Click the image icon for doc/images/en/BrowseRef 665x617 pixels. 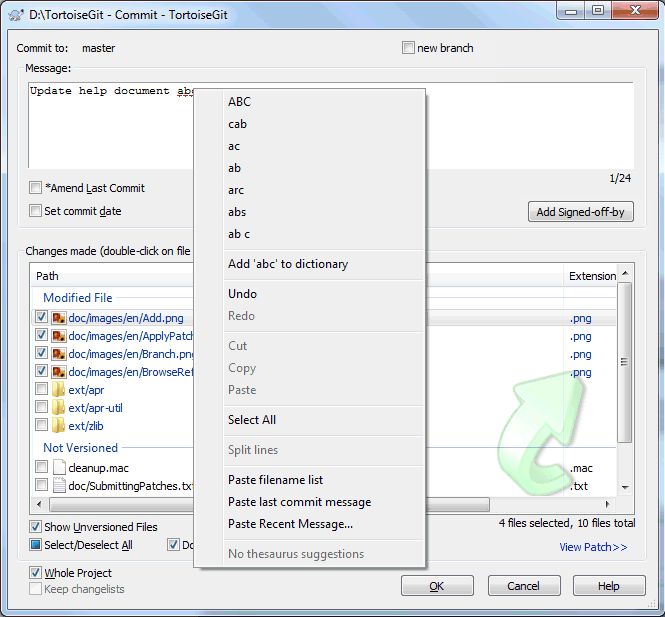59,372
